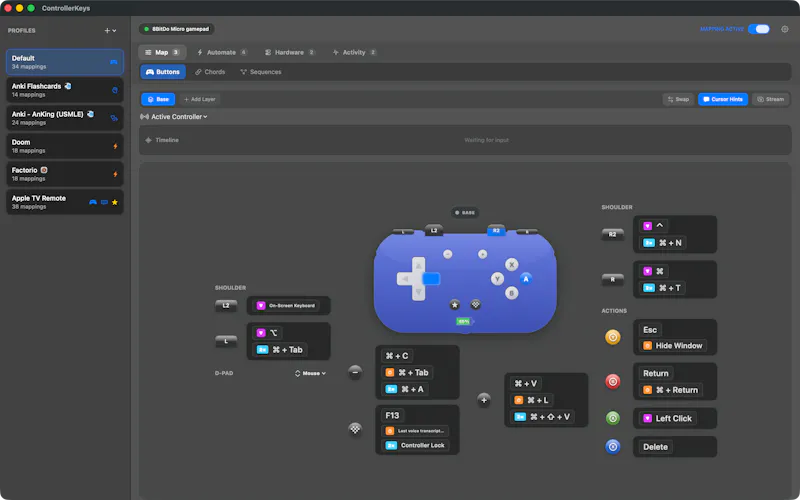
Task: Click the Timeline sparkle icon
Action: click(x=148, y=140)
